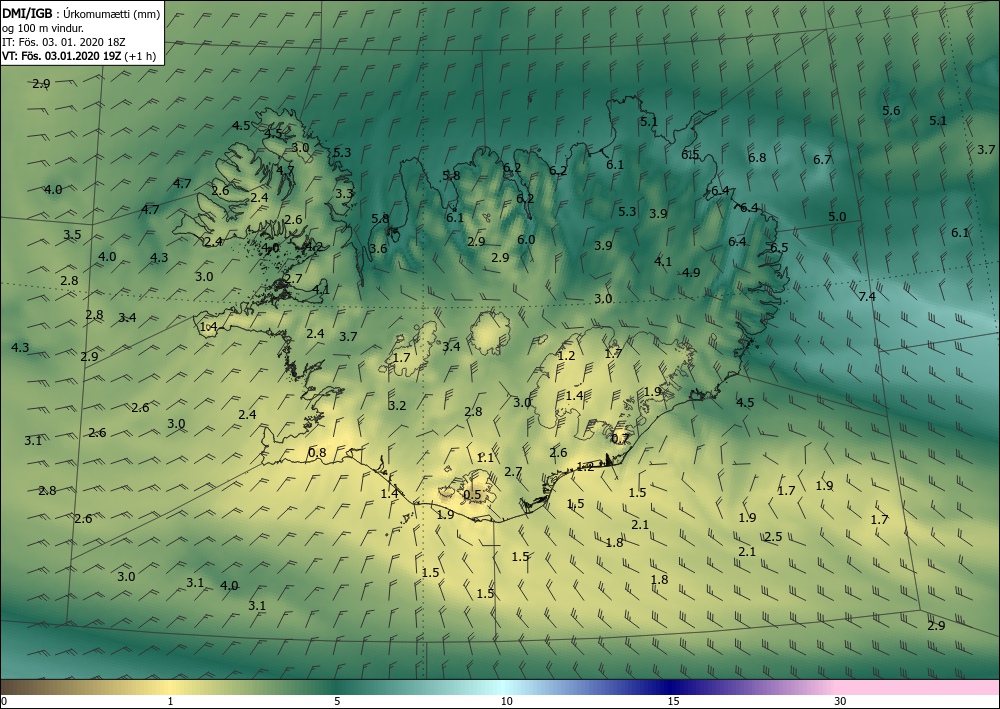Select the 'IT: Fös. 03. 01. 2020 18Z' line
1000x709 pixels.
pos(64,42)
